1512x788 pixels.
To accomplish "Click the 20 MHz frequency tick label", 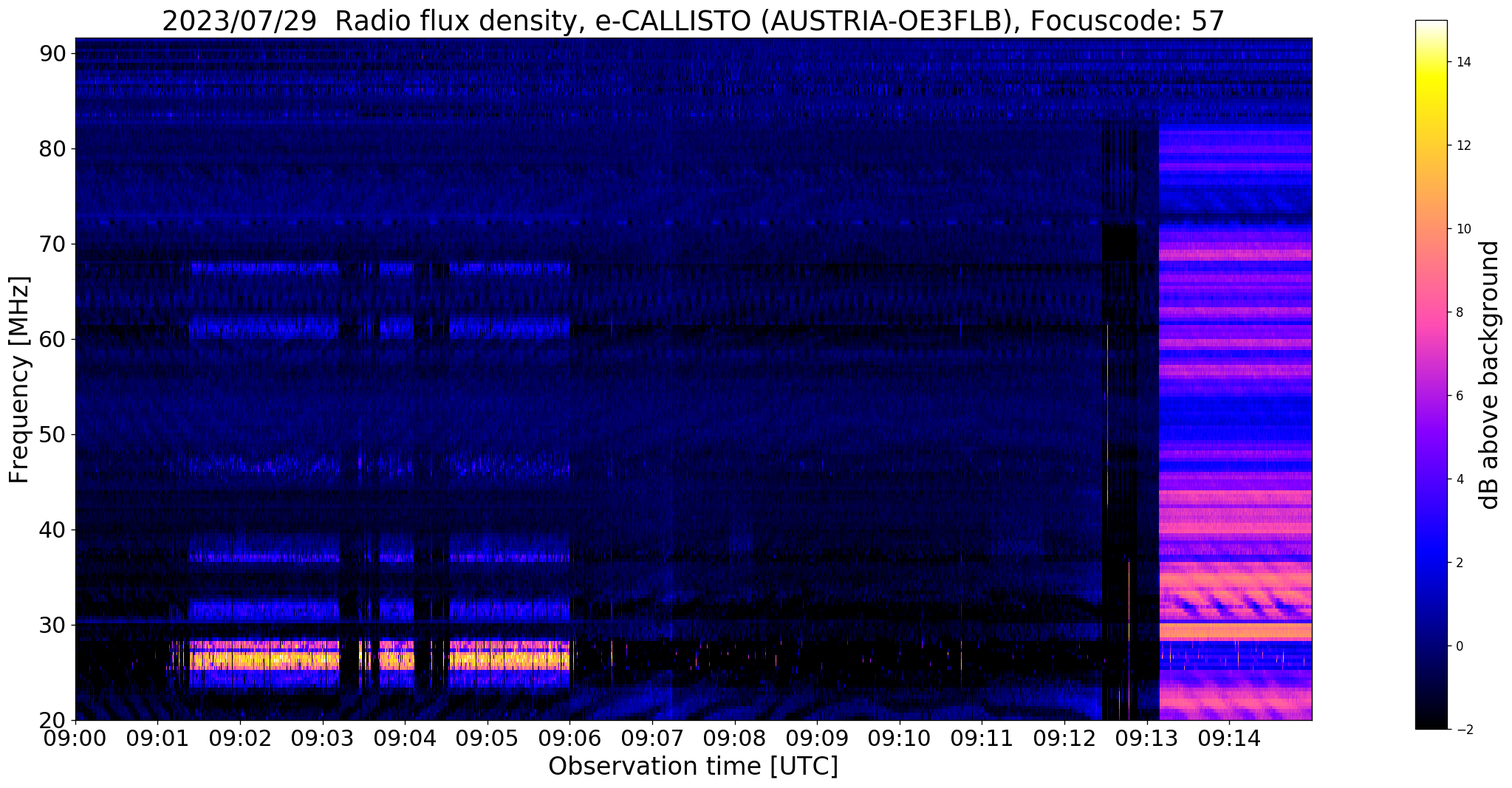I will pos(54,720).
